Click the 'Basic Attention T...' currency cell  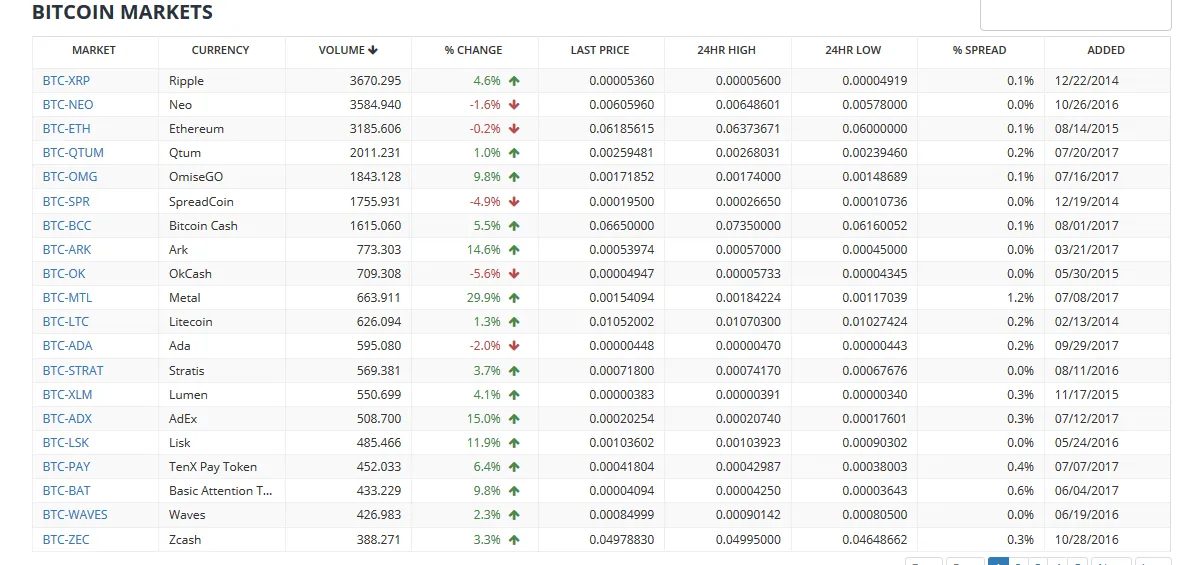(x=221, y=491)
